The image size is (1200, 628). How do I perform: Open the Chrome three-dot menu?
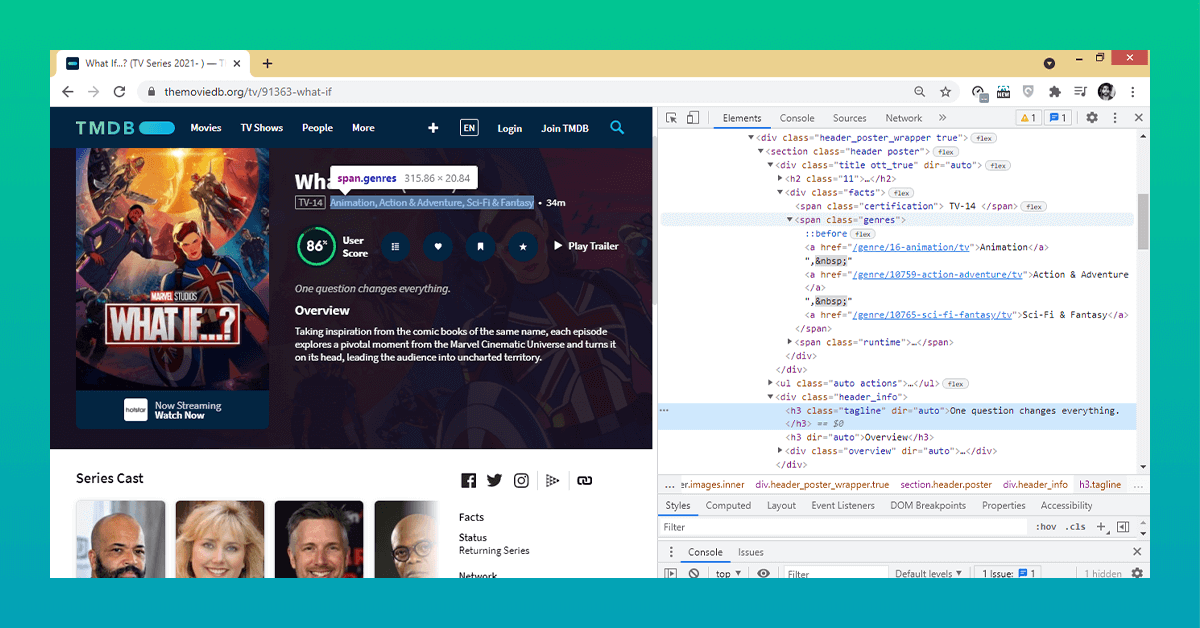1133,91
